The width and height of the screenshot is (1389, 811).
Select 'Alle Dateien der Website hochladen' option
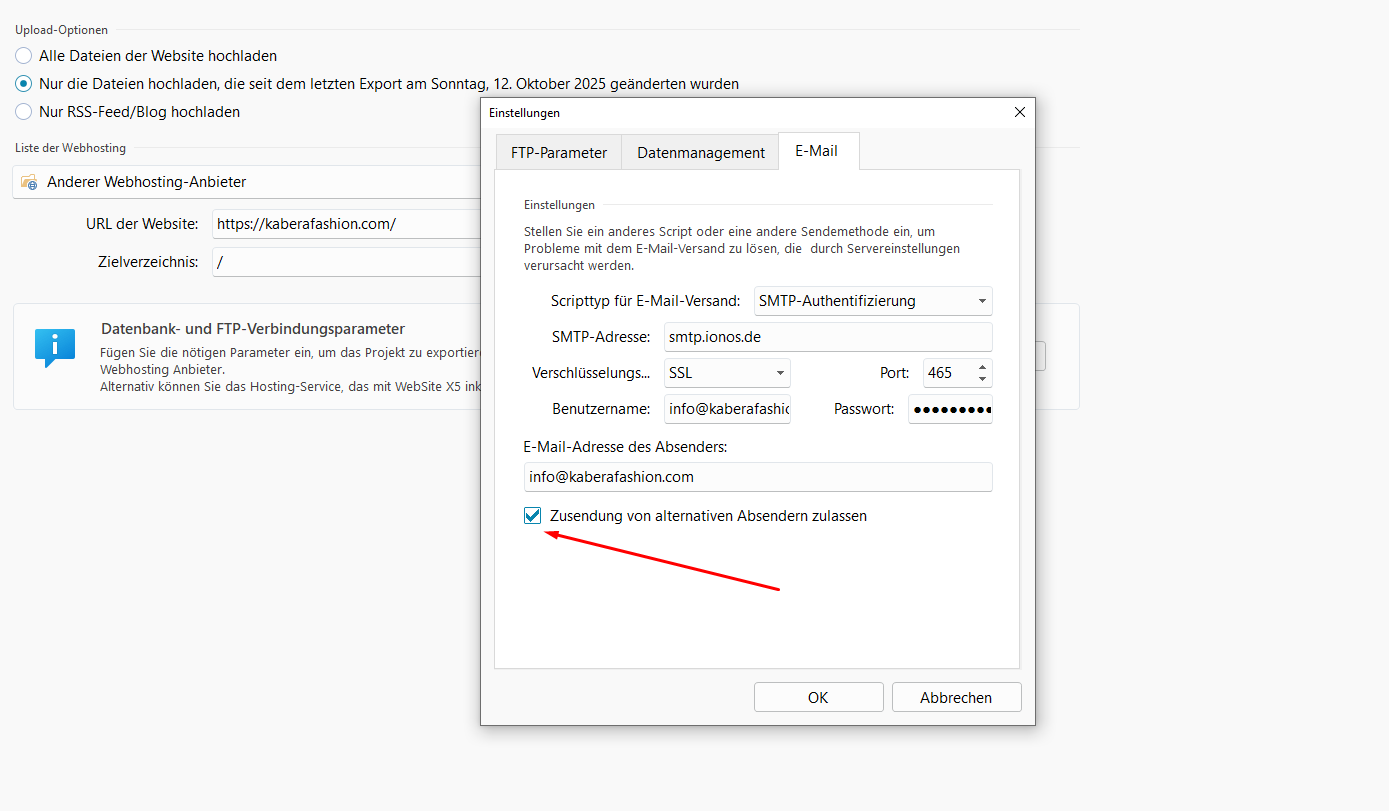pyautogui.click(x=24, y=56)
